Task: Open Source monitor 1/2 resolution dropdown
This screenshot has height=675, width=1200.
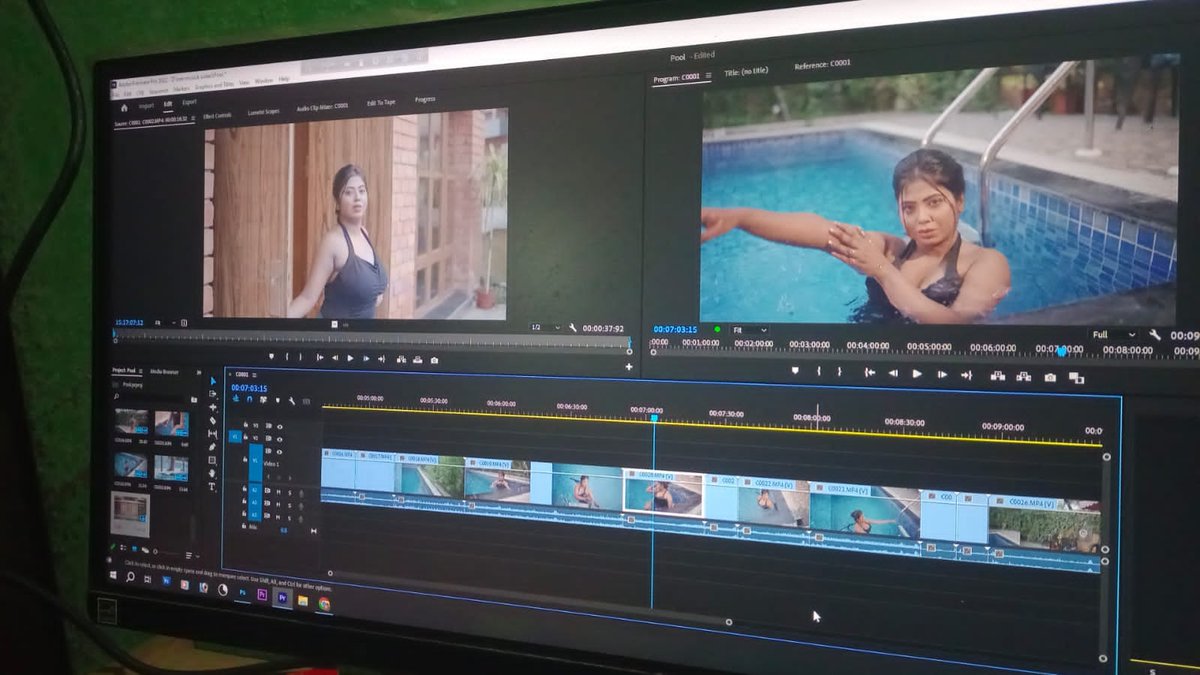Action: tap(545, 327)
